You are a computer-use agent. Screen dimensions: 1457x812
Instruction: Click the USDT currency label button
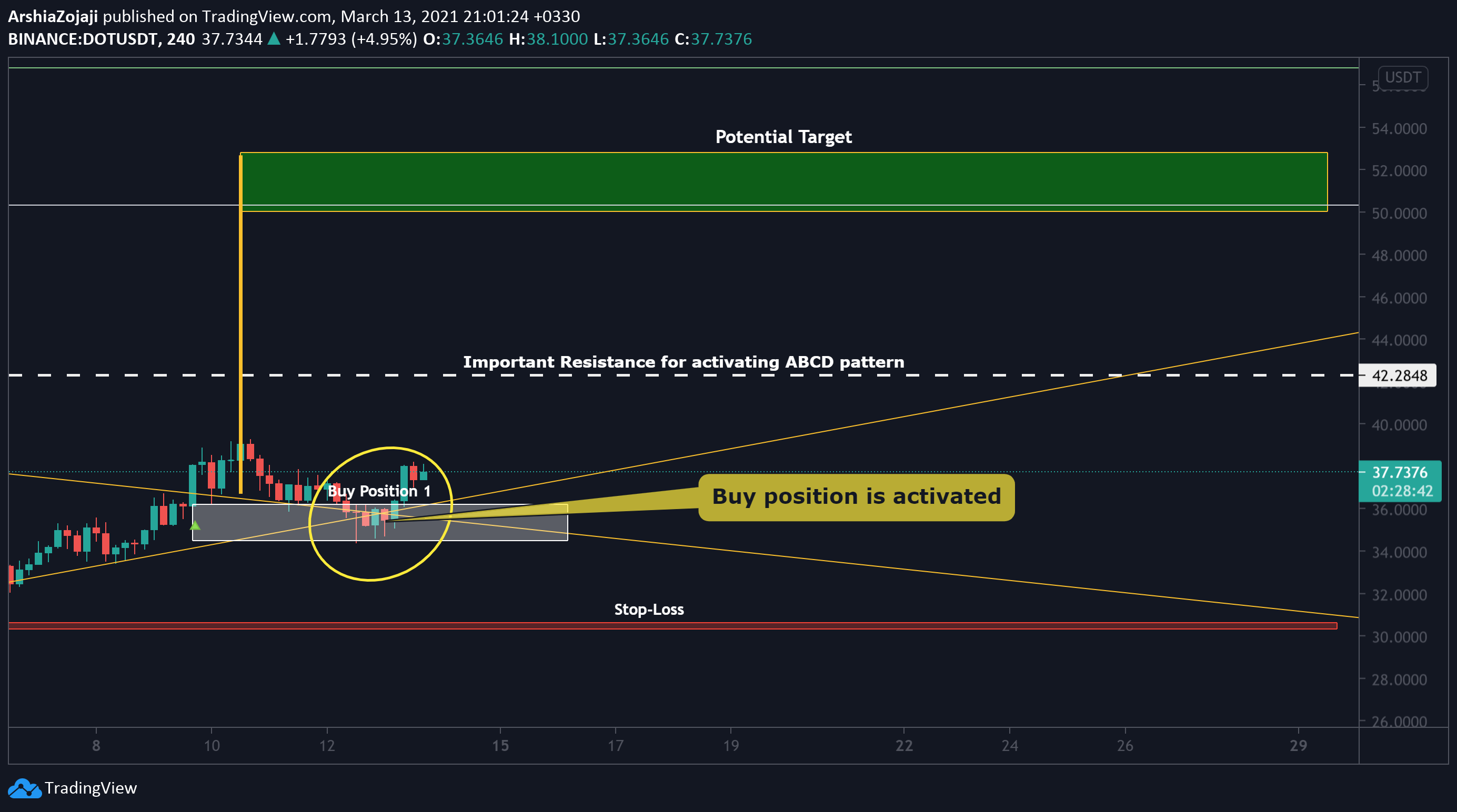pyautogui.click(x=1403, y=77)
